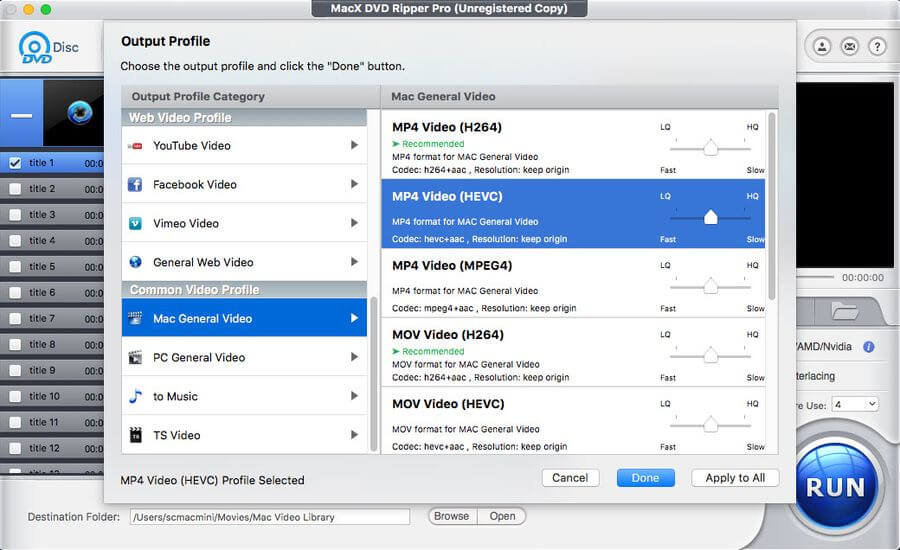Click the Apply to All button
This screenshot has width=900, height=550.
coord(735,478)
